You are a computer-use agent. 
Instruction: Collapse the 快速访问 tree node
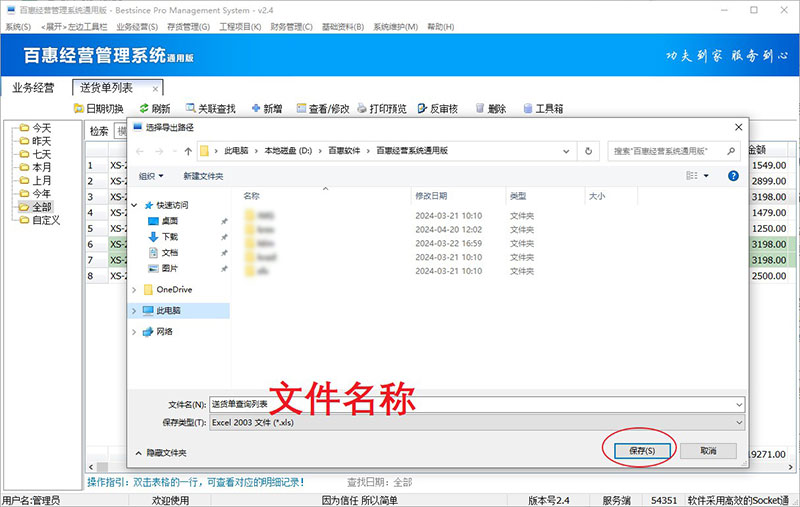(135, 205)
